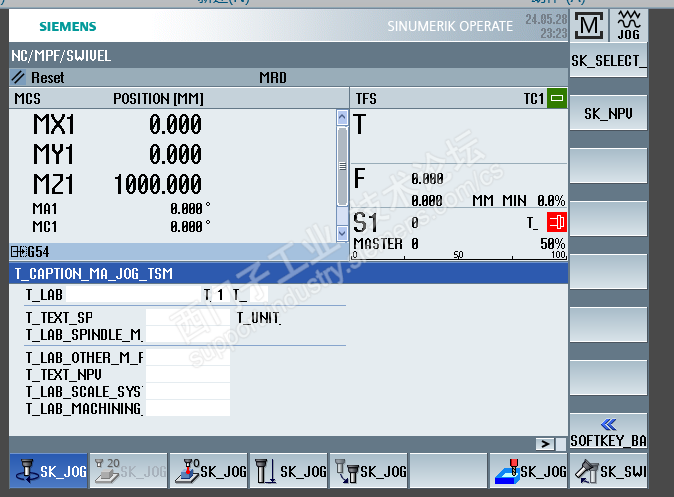Click the red spindle status icon
This screenshot has height=497, width=674.
(x=557, y=222)
